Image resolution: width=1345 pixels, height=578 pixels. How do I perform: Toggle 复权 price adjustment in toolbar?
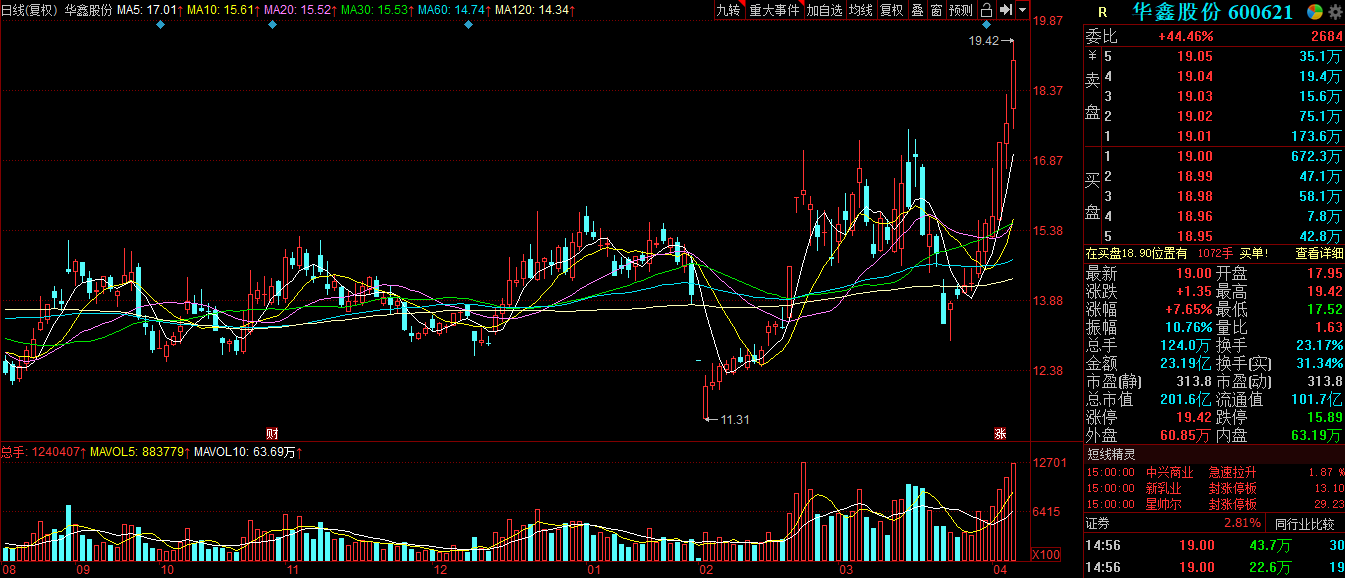point(891,10)
